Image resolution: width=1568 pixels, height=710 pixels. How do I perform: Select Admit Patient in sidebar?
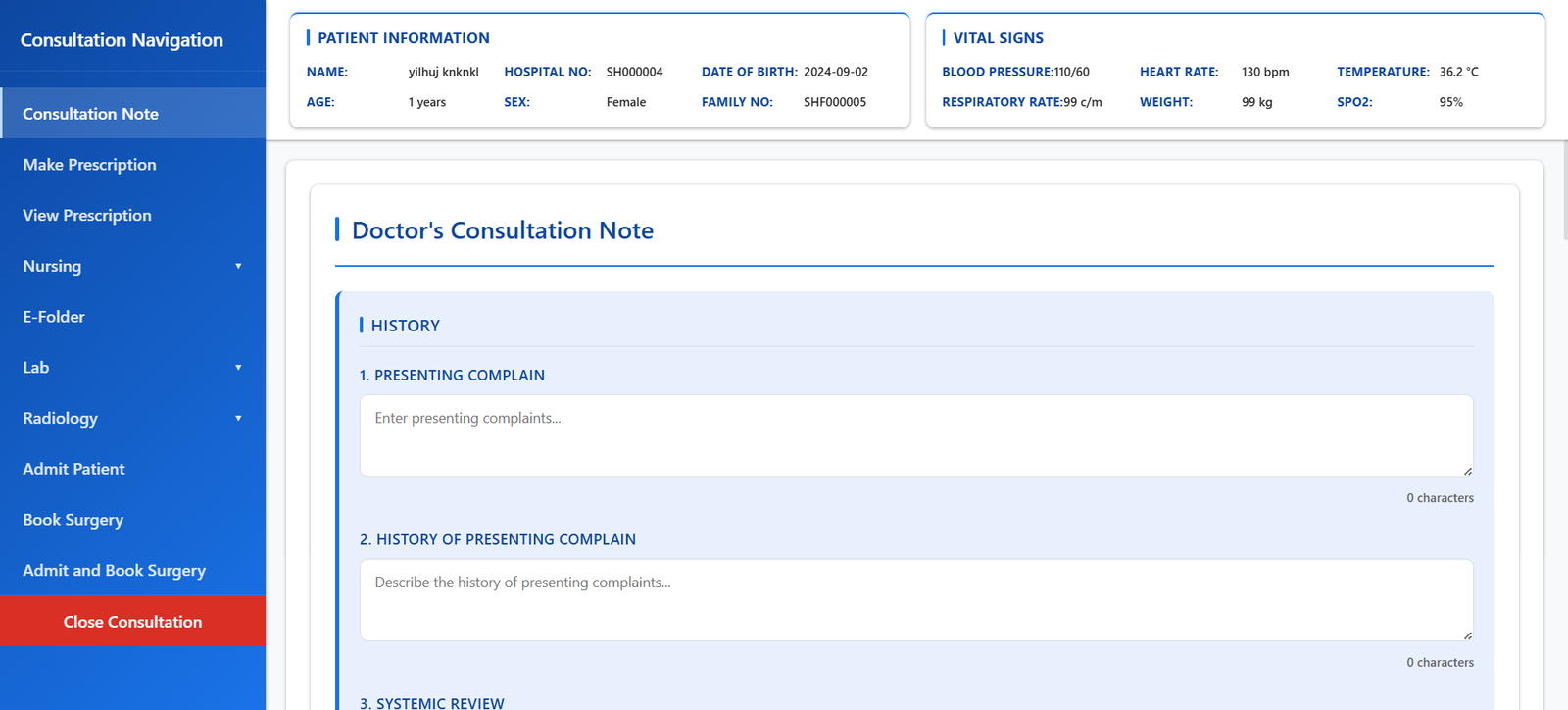tap(73, 469)
